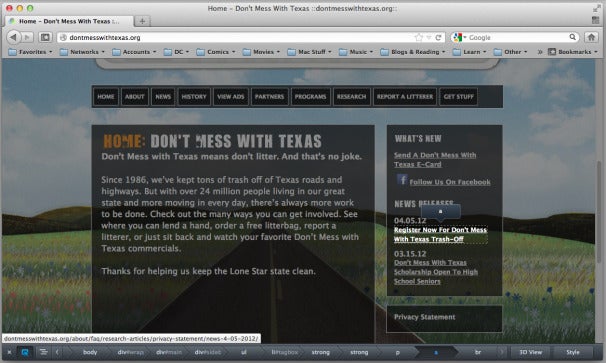
Task: Click the Facebook icon in What's New
Action: [x=402, y=180]
